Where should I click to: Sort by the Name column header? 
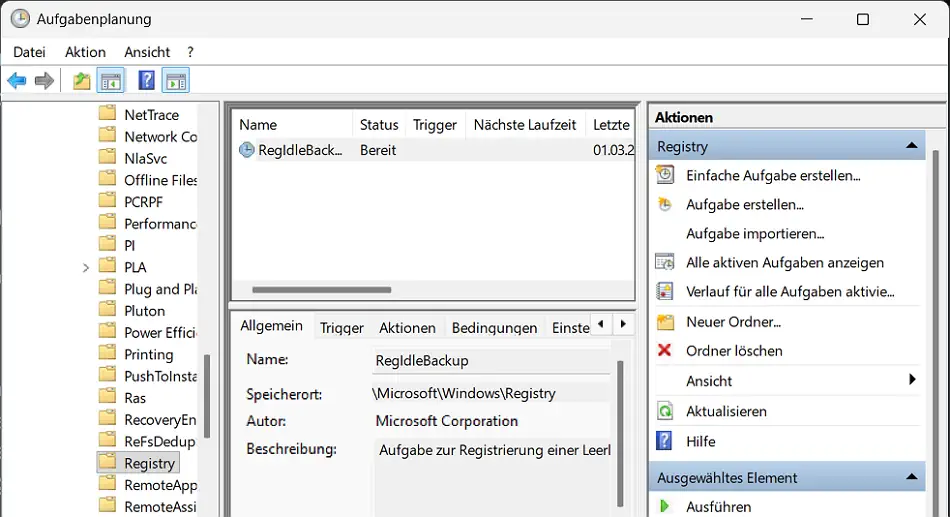click(292, 125)
